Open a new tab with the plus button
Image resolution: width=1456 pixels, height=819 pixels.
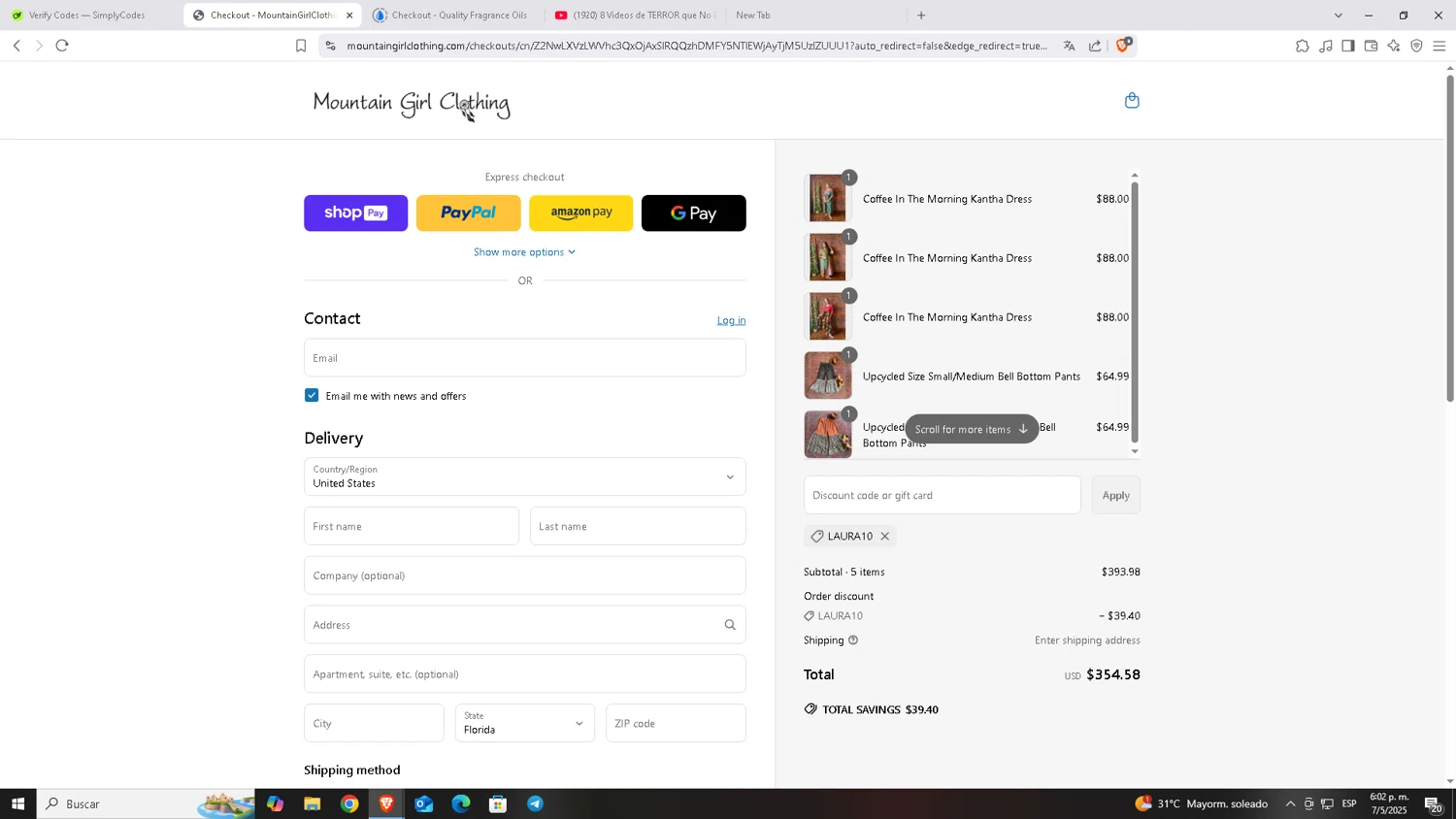click(921, 16)
